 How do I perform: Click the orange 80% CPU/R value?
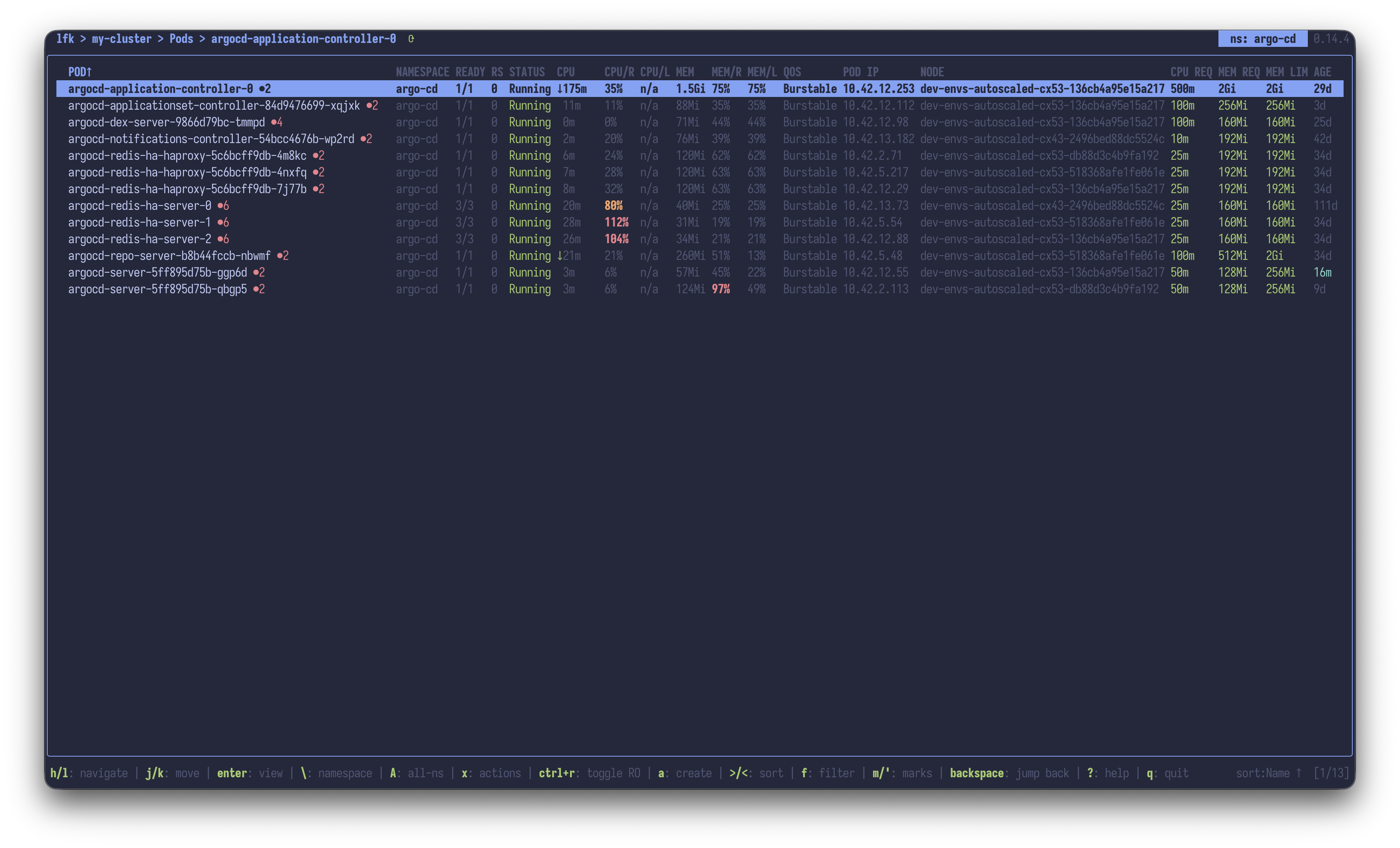tap(613, 205)
